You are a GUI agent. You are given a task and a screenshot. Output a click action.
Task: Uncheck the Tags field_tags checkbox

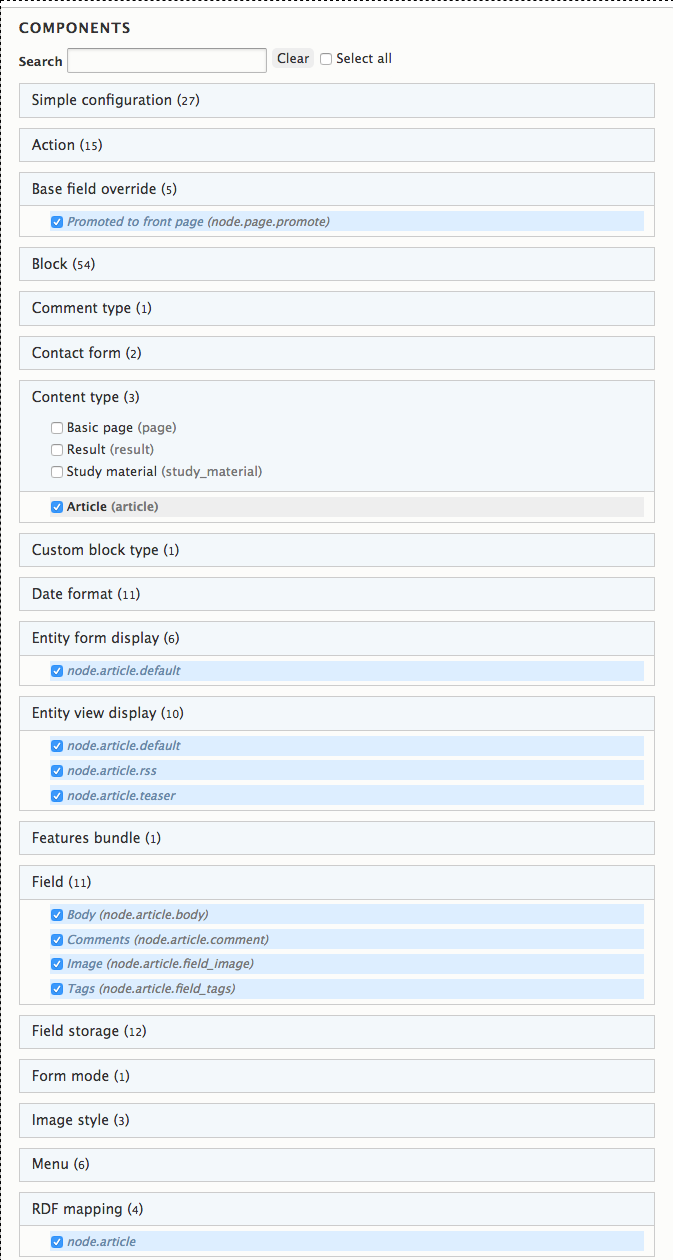[57, 989]
